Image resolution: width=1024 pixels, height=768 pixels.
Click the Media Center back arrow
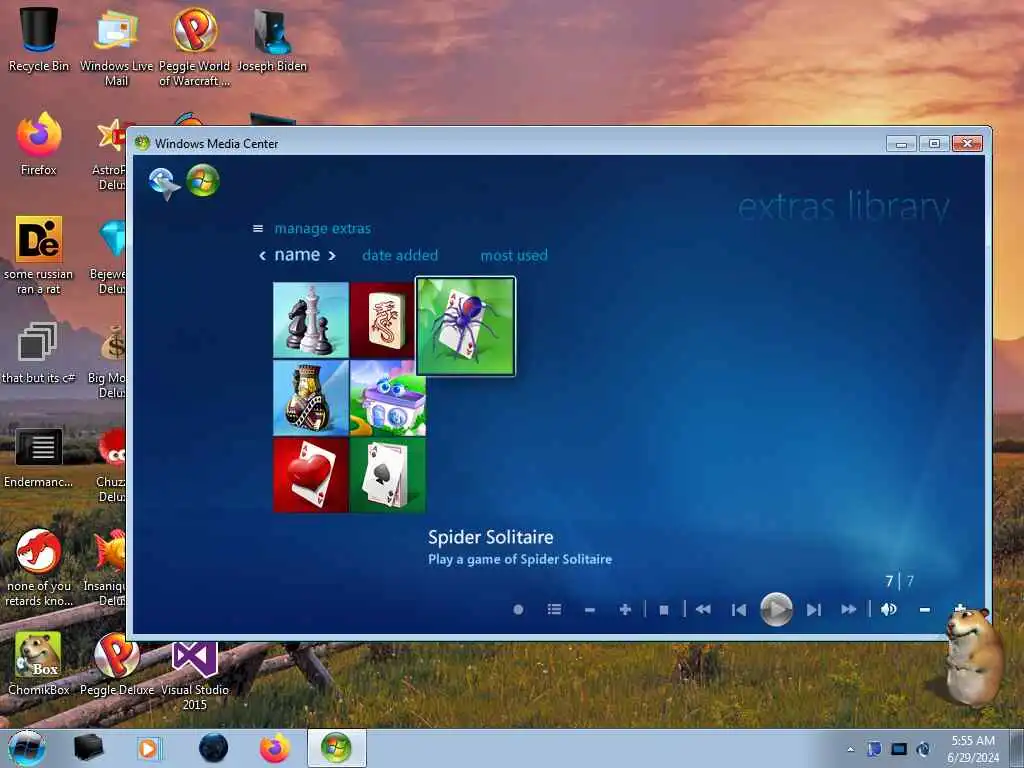point(163,183)
